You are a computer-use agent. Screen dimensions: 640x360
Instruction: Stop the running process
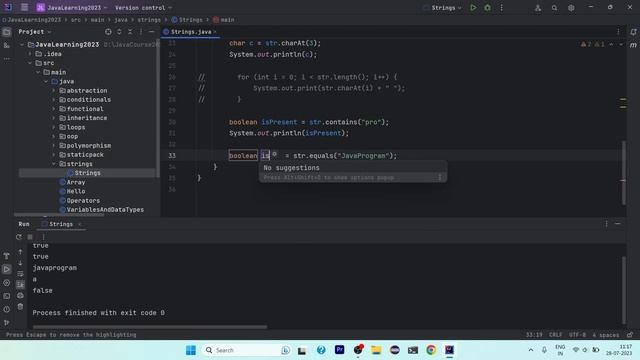[x=30, y=237]
